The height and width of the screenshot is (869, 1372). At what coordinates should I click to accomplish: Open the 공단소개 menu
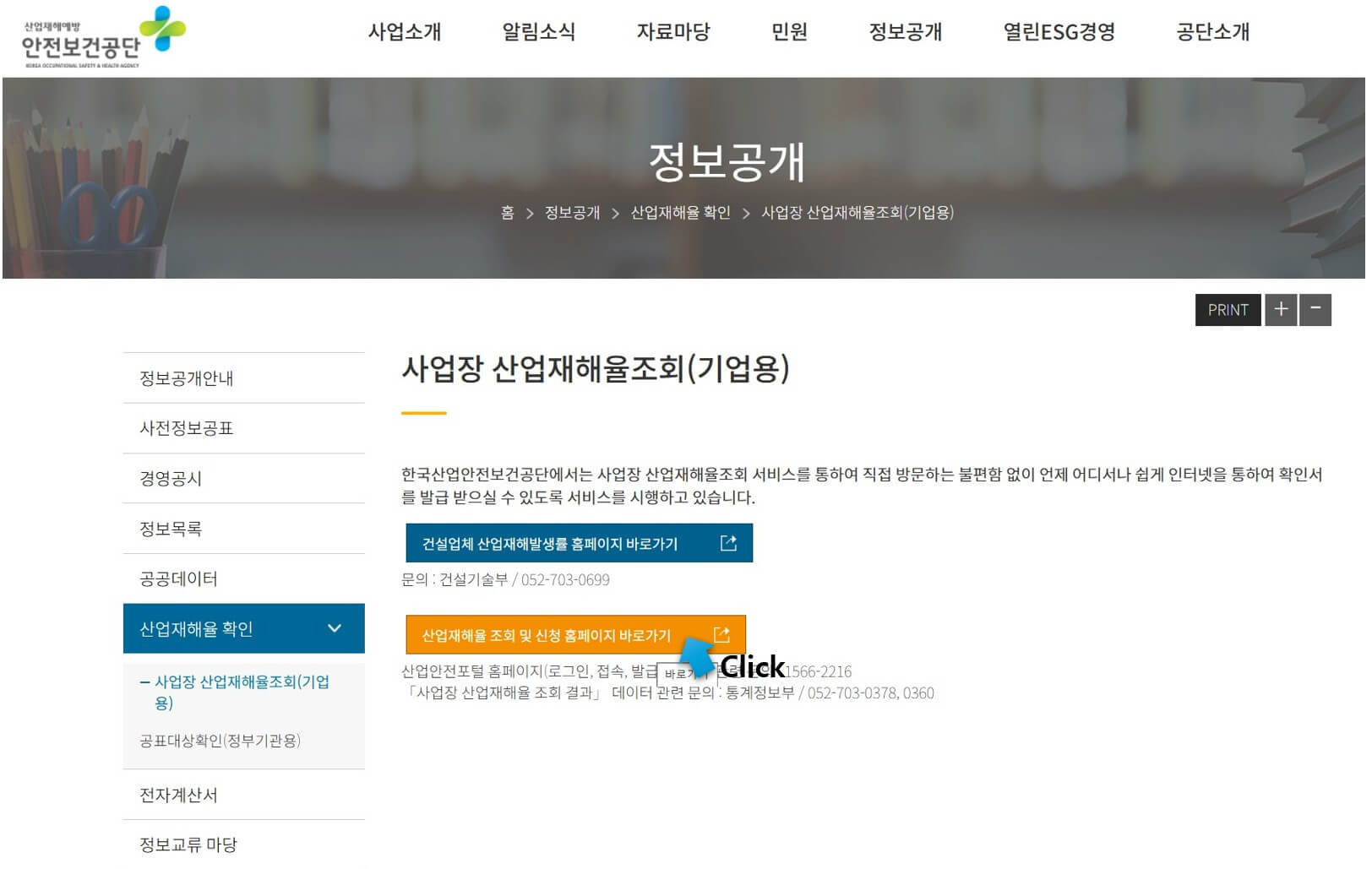pos(1211,32)
